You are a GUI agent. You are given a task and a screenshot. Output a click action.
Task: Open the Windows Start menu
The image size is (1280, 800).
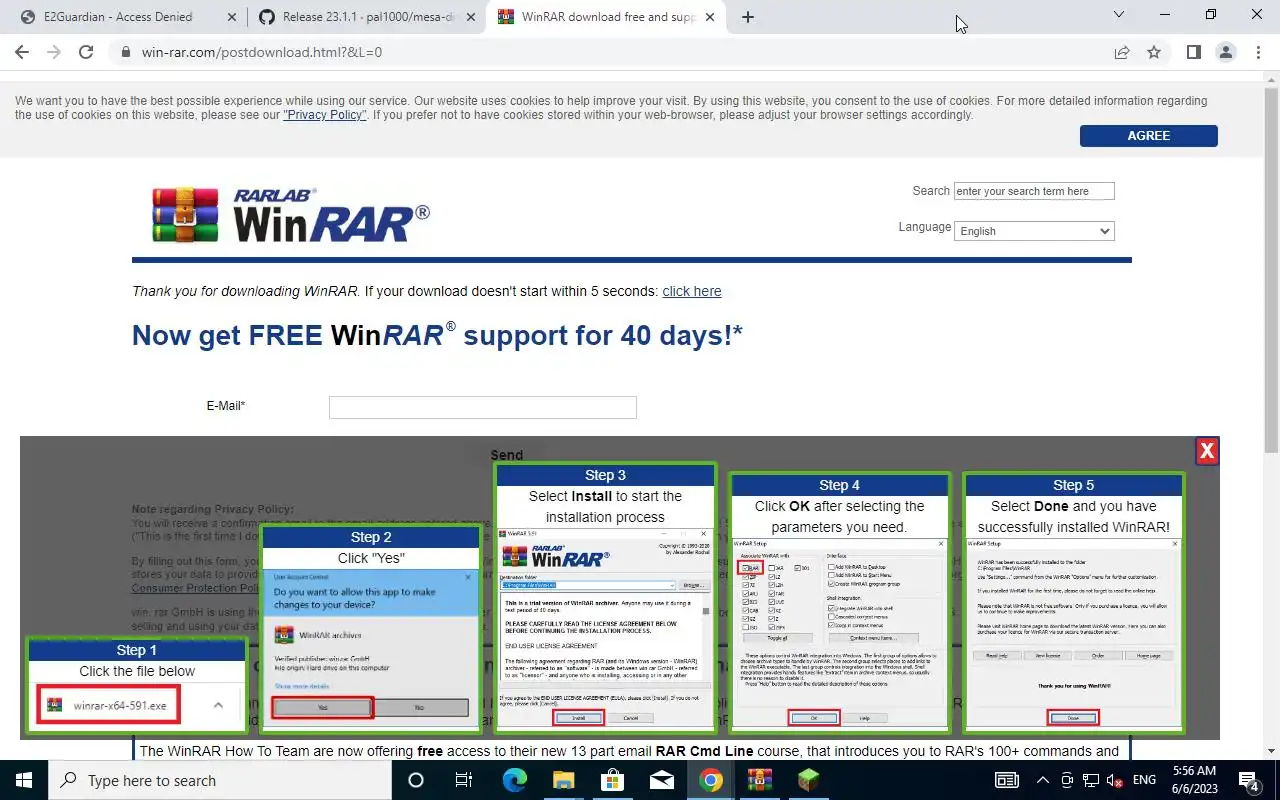[24, 780]
